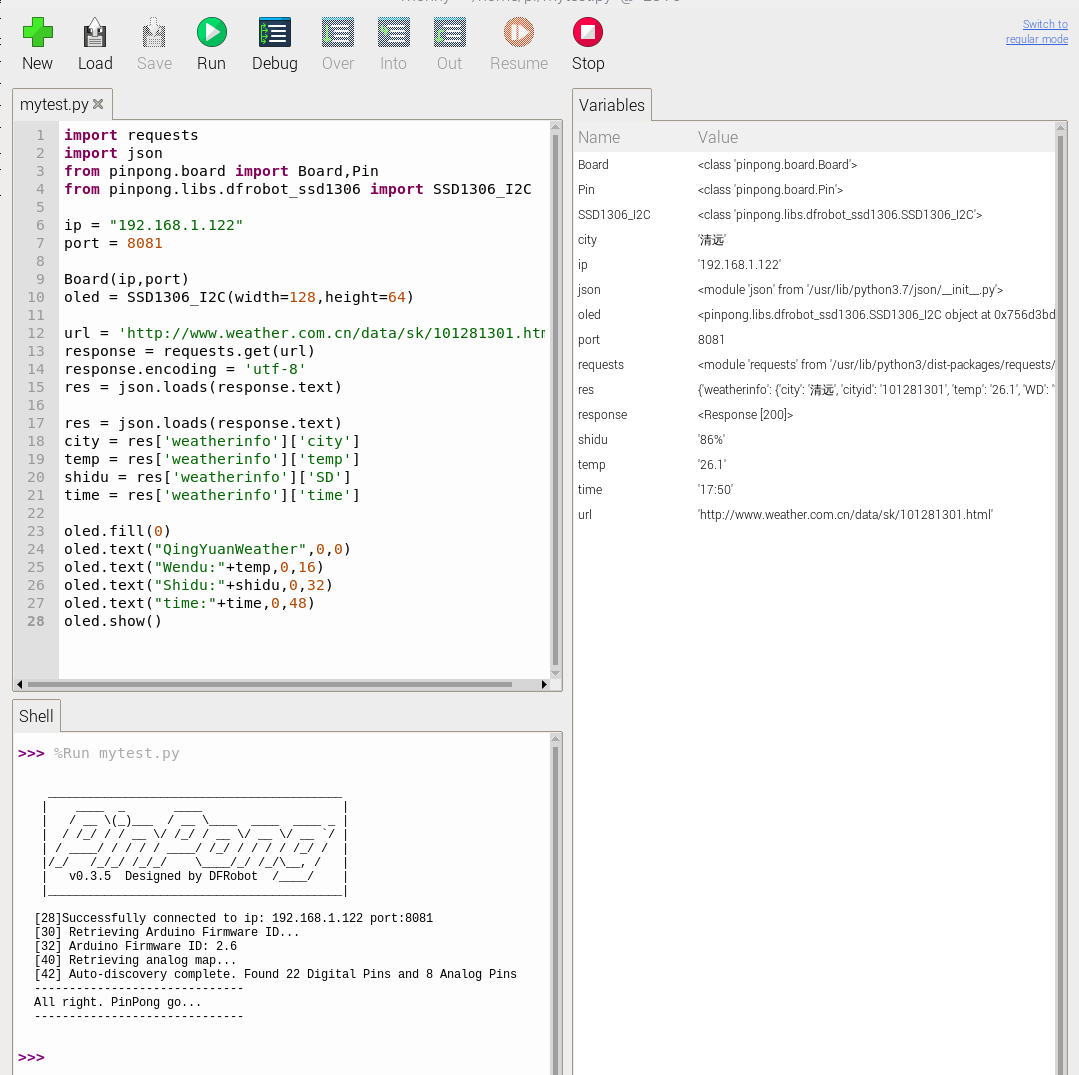Select the Variables tab
The width and height of the screenshot is (1079, 1075).
[612, 105]
